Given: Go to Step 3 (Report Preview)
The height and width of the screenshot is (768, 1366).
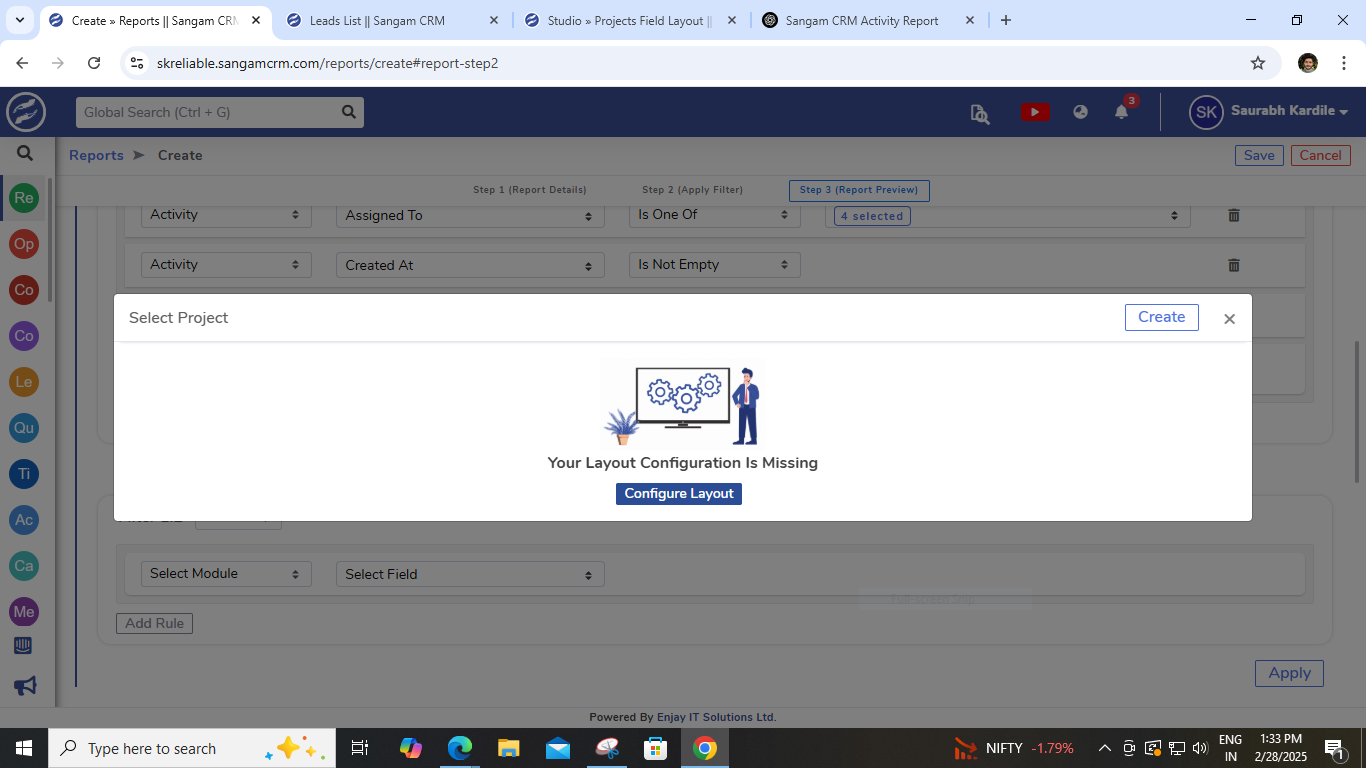Looking at the screenshot, I should (x=859, y=190).
